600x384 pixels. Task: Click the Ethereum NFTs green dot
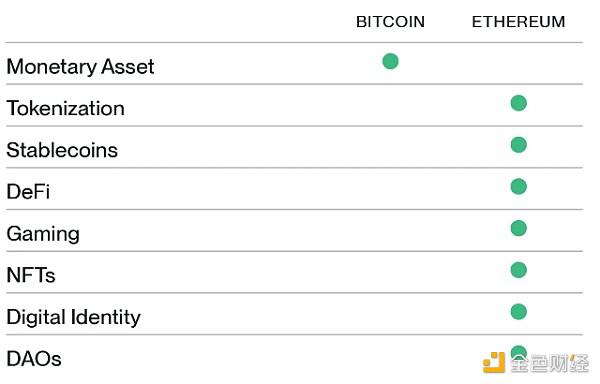tap(518, 270)
